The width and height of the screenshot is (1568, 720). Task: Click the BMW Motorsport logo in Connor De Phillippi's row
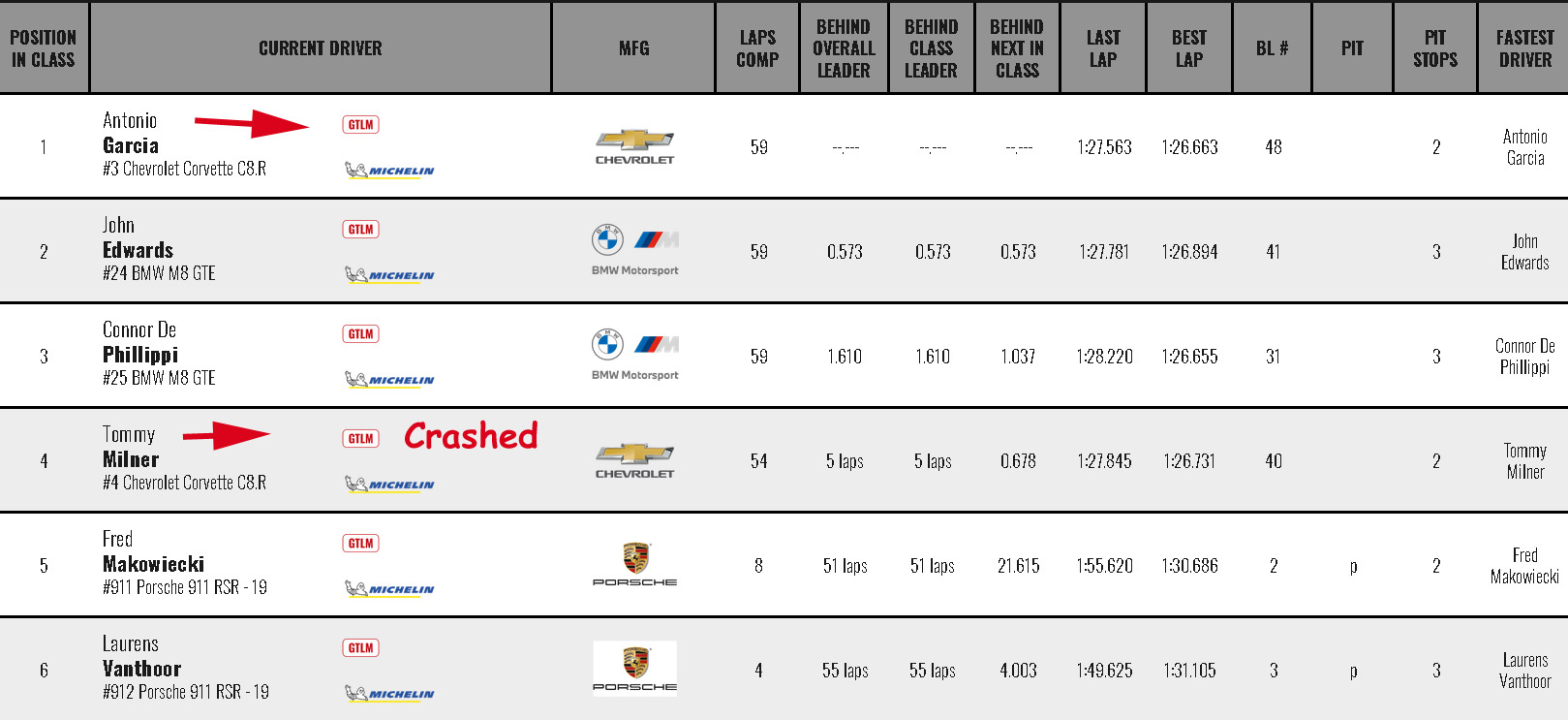(x=634, y=355)
